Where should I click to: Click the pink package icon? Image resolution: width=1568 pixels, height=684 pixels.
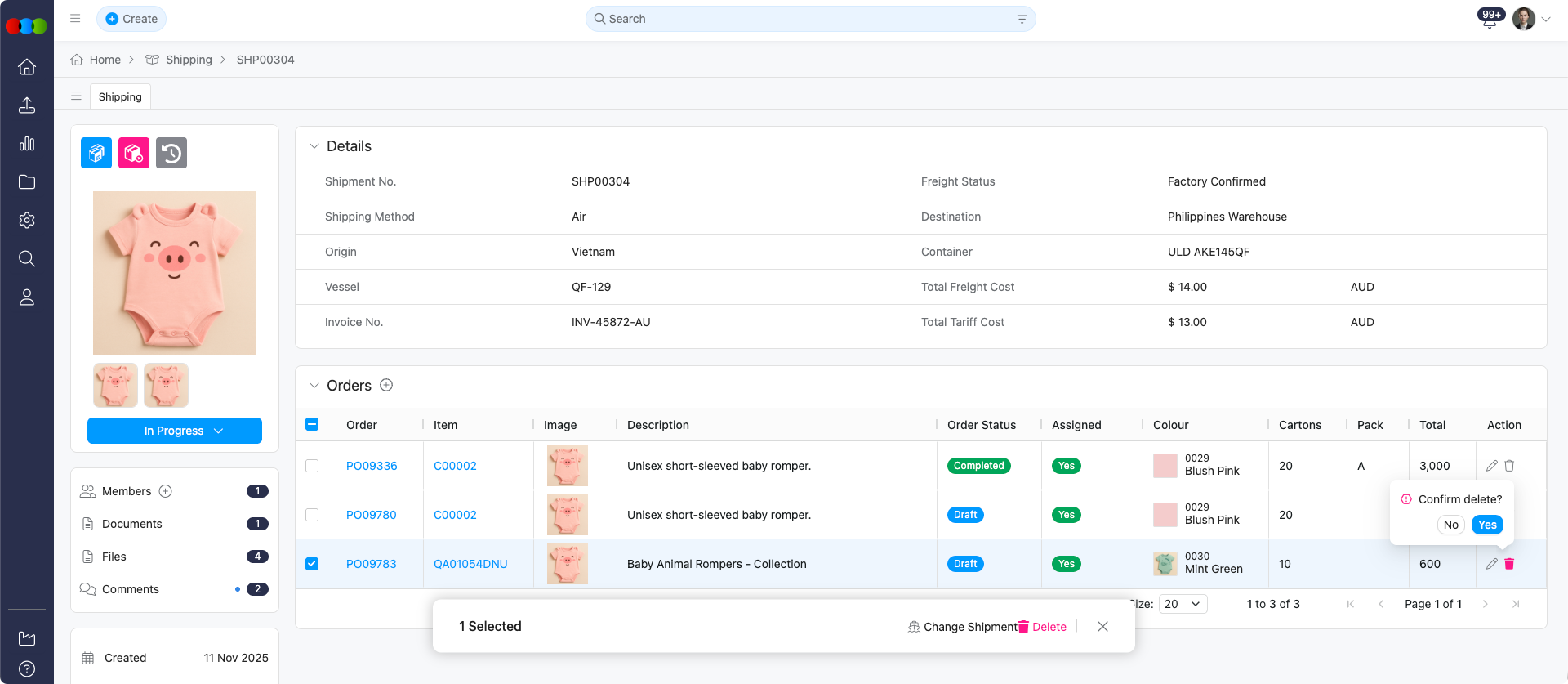pyautogui.click(x=134, y=153)
